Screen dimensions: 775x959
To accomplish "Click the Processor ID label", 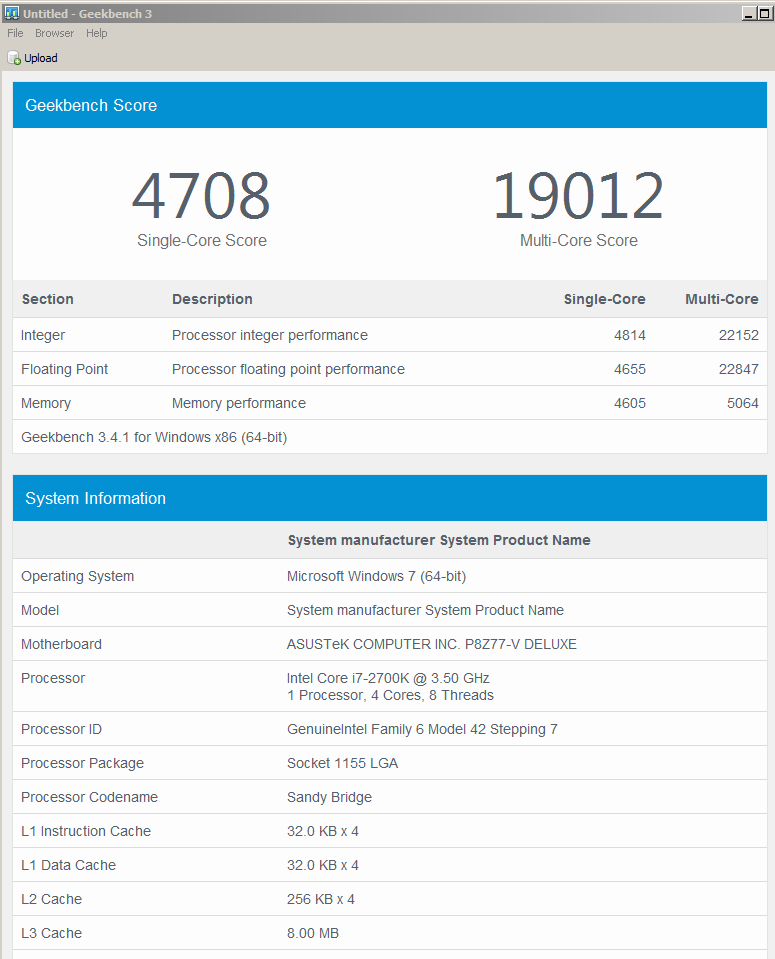I will (x=61, y=729).
